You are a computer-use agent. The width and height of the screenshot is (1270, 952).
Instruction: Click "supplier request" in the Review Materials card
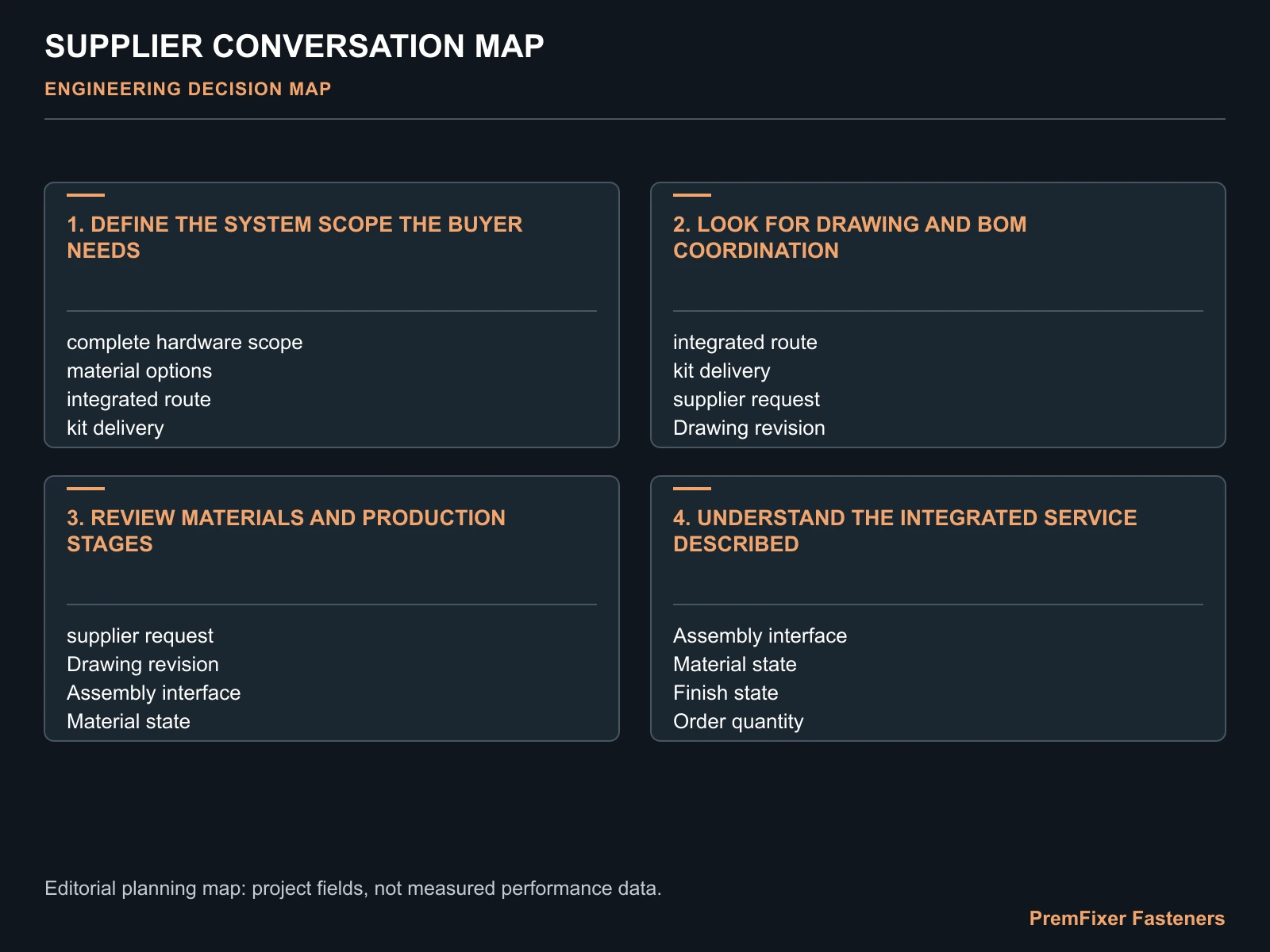[140, 636]
